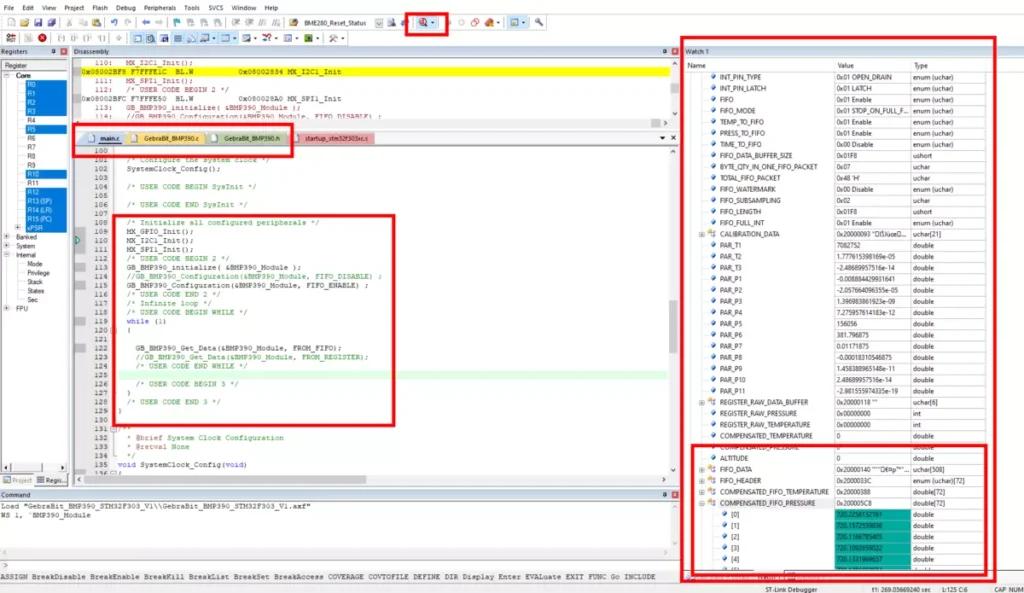This screenshot has width=1024, height=593.
Task: Open the Debug menu
Action: pos(125,8)
